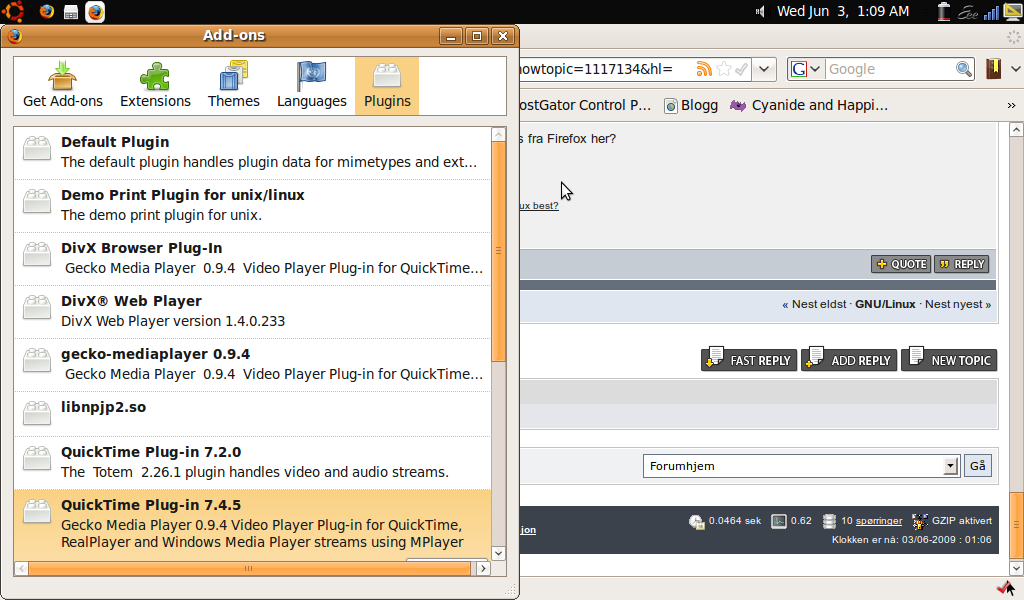Viewport: 1024px width, 600px height.
Task: Click the checkmark icon in the address bar
Action: 741,69
